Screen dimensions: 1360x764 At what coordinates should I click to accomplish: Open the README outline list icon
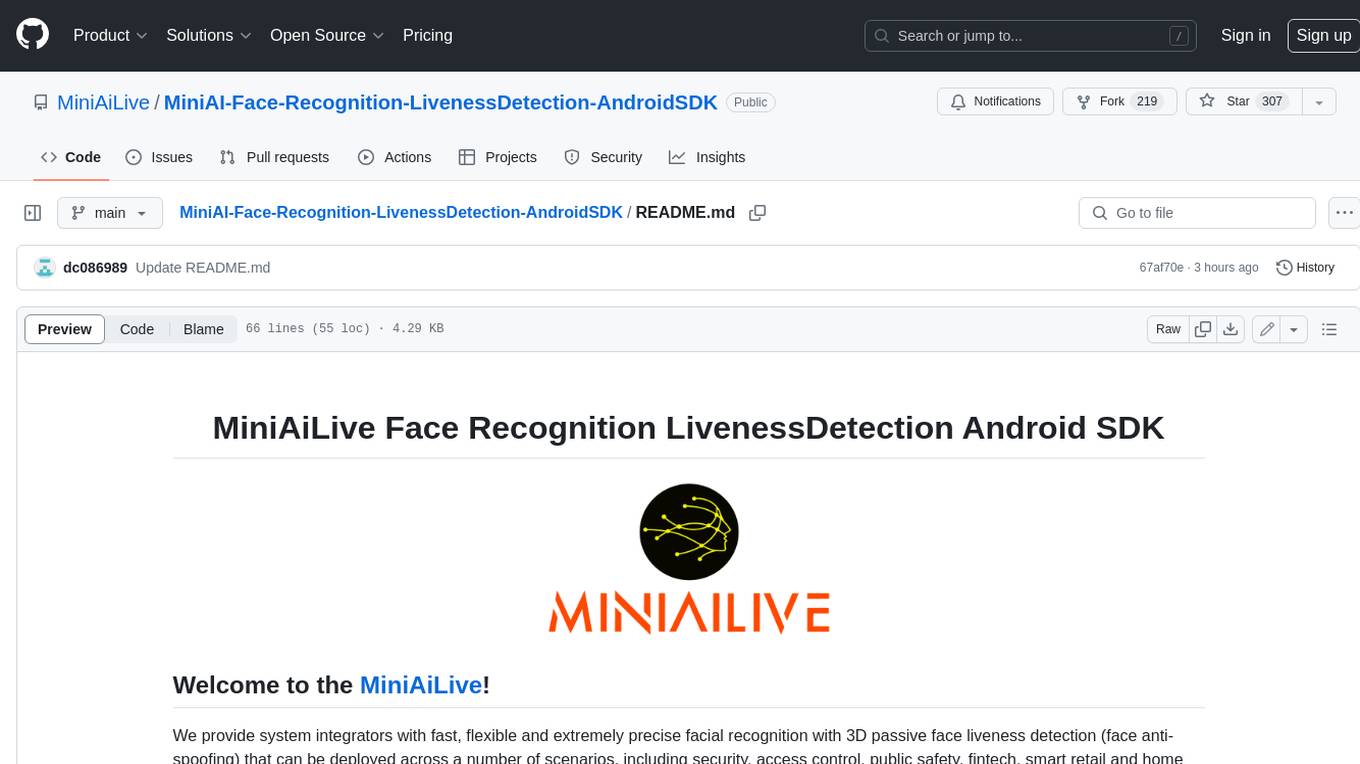point(1329,329)
